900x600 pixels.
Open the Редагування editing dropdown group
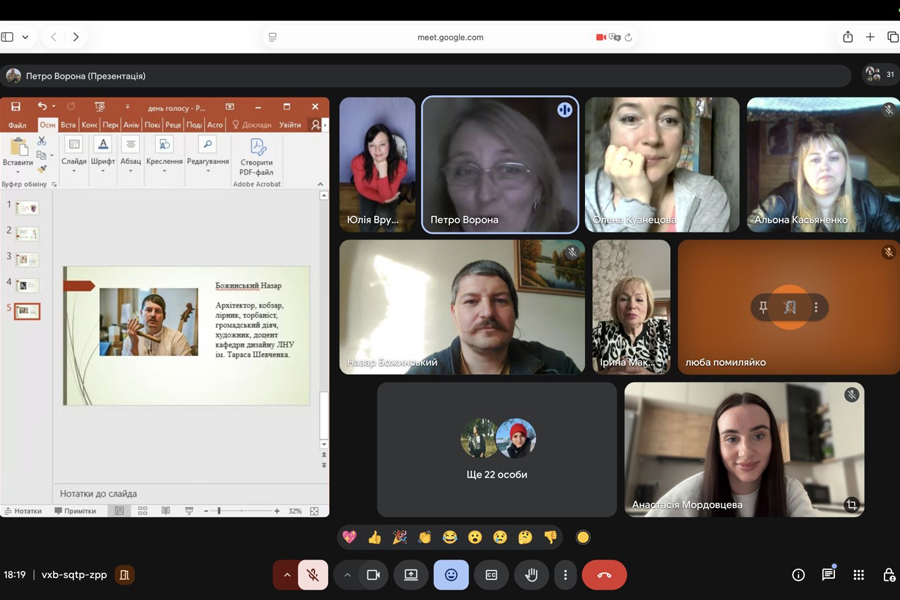point(208,154)
